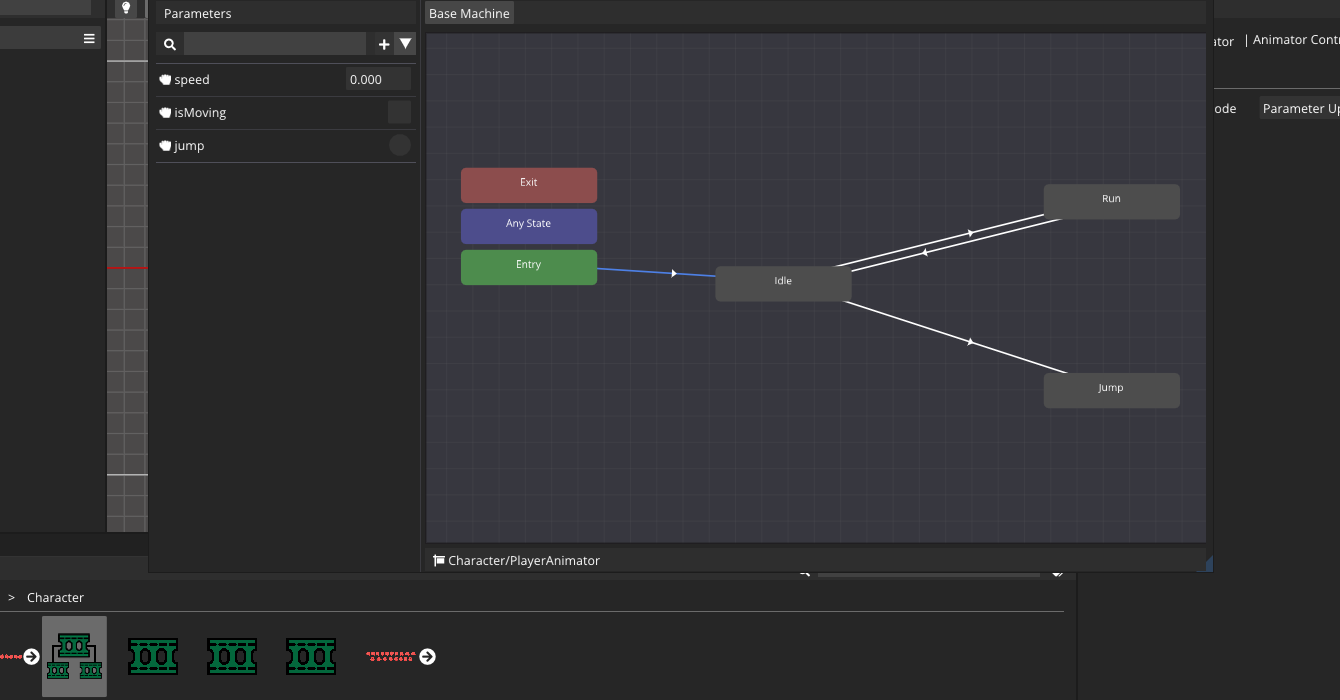Focus the Parameters search field
The width and height of the screenshot is (1340, 700).
click(x=275, y=44)
